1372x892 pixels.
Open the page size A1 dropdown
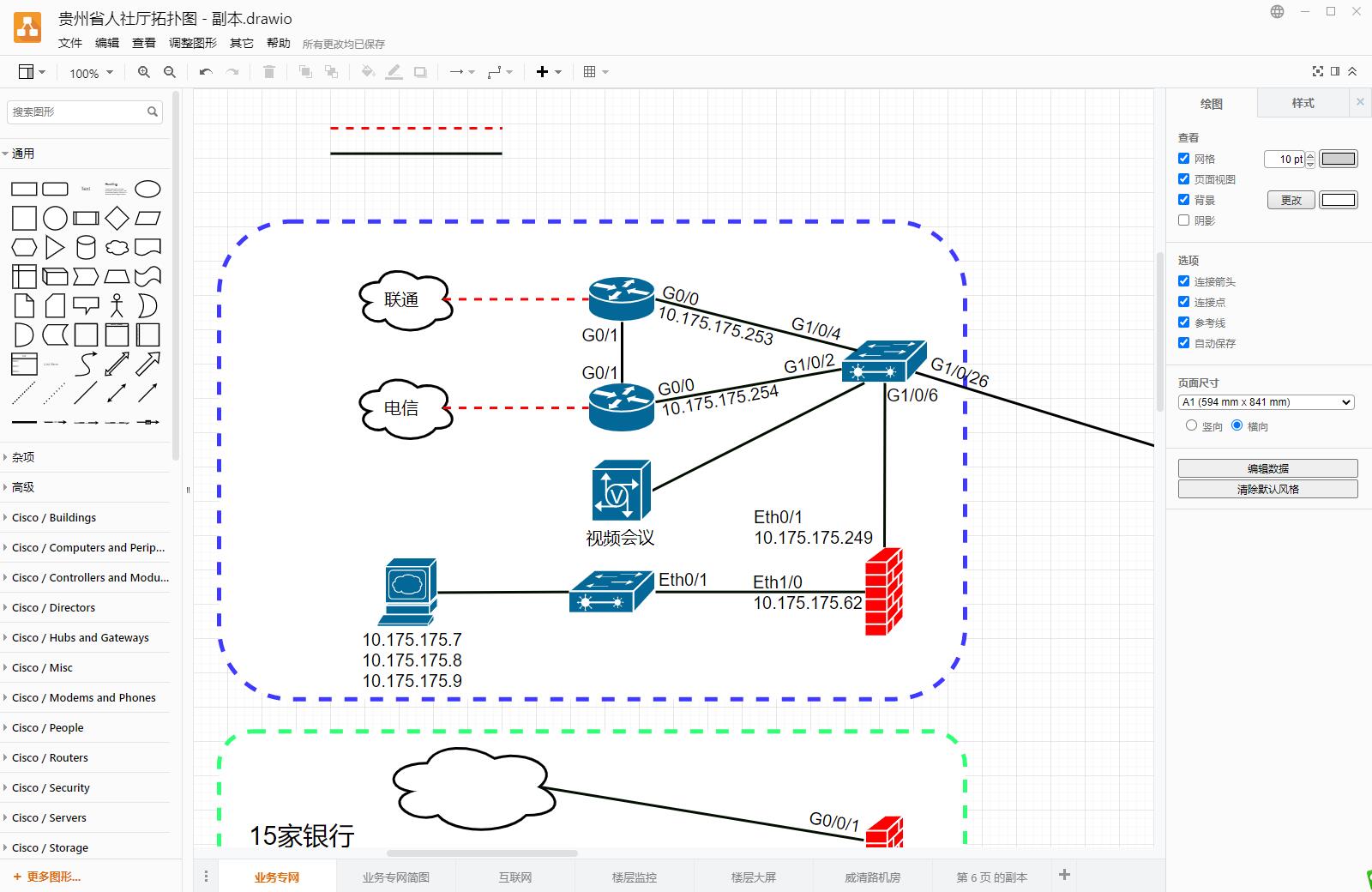click(1267, 402)
